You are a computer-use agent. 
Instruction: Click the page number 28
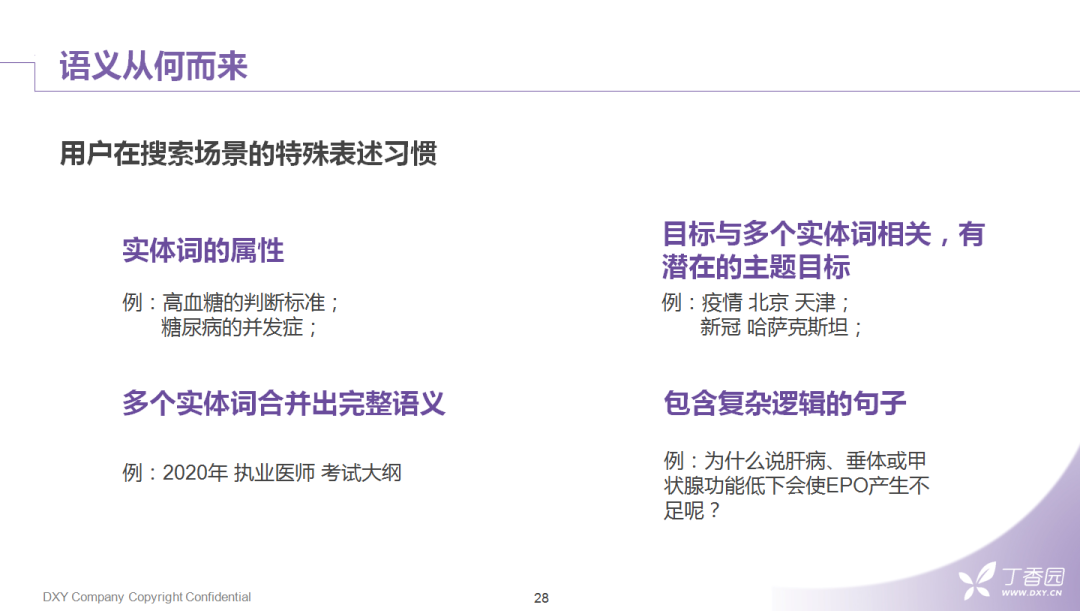541,598
